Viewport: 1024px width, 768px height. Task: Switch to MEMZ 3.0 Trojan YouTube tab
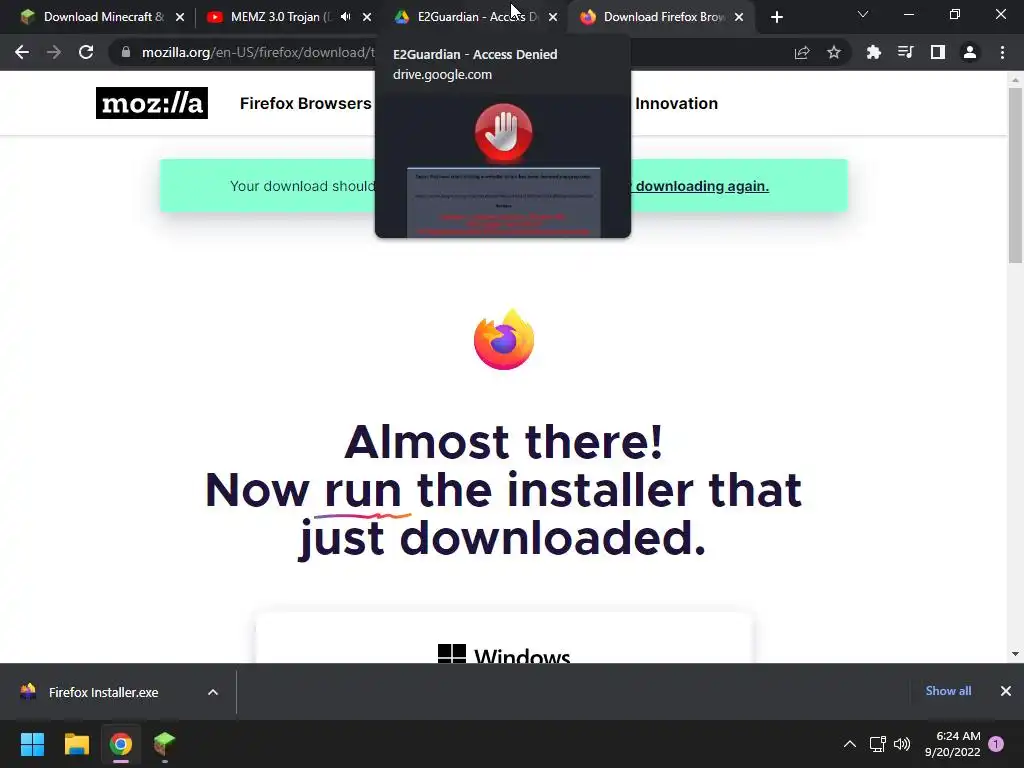point(281,17)
